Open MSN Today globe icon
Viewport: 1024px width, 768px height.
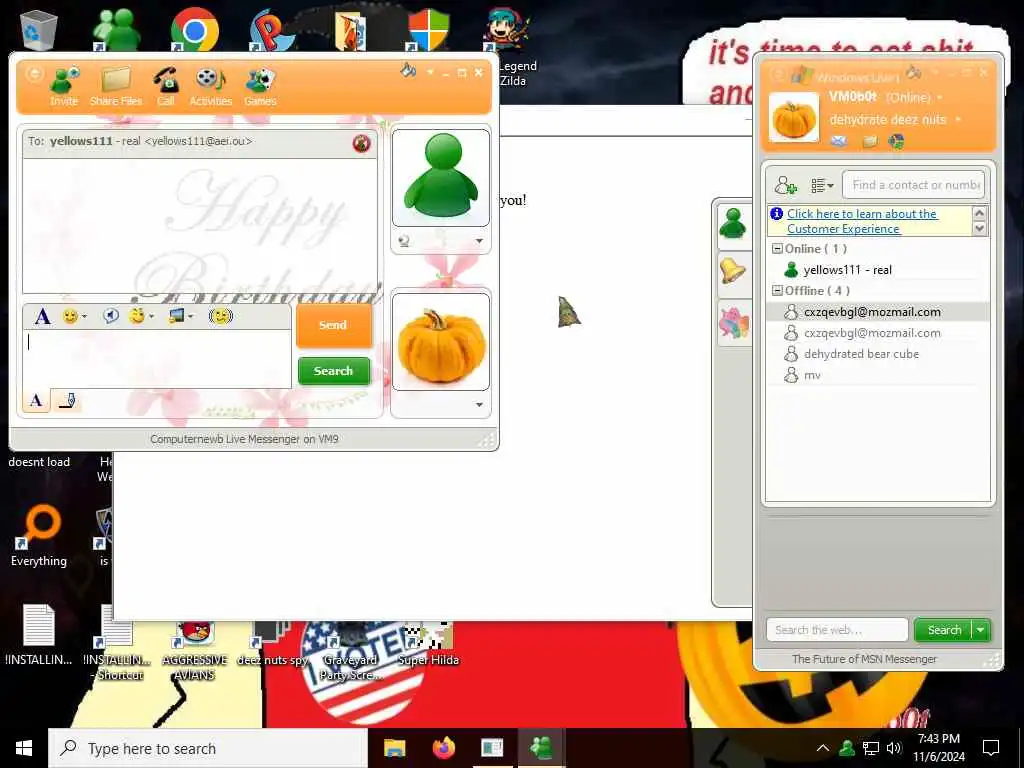(x=897, y=141)
